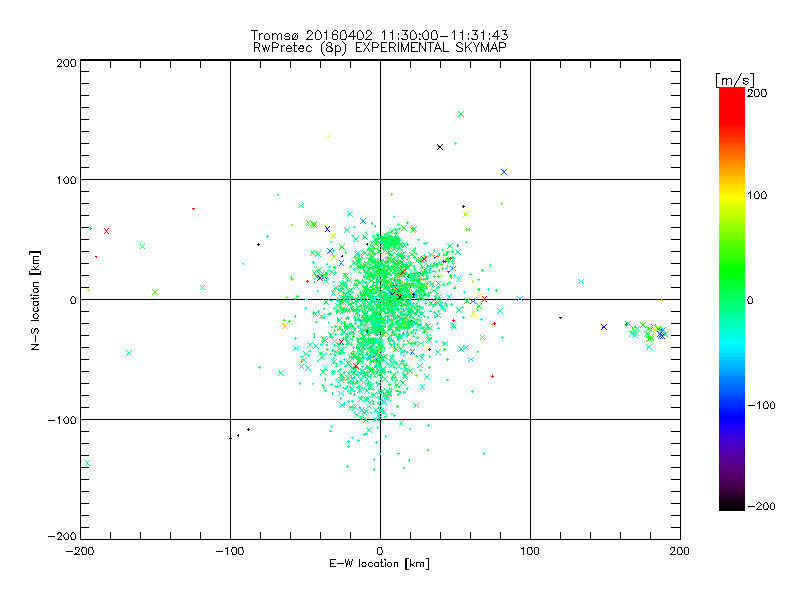
Task: Click the "-100" tick label on the N-S axis
Action: 62,420
